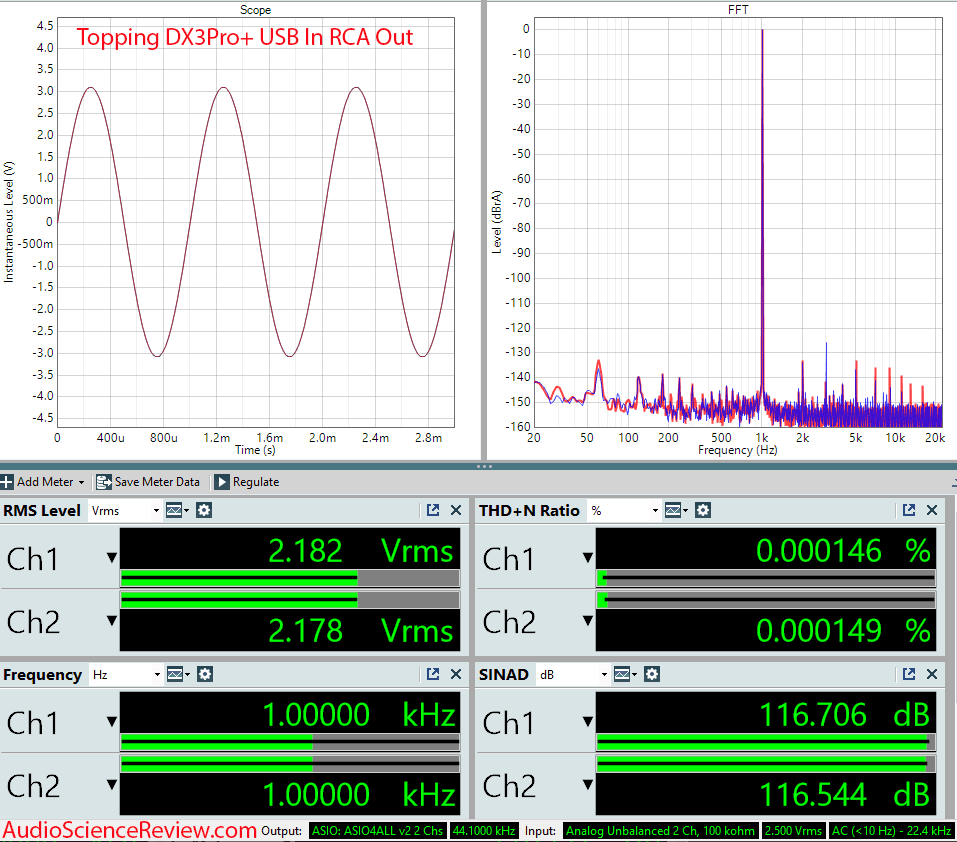Click the 2.500 Vrms input range status
The image size is (957, 842).
pyautogui.click(x=793, y=831)
